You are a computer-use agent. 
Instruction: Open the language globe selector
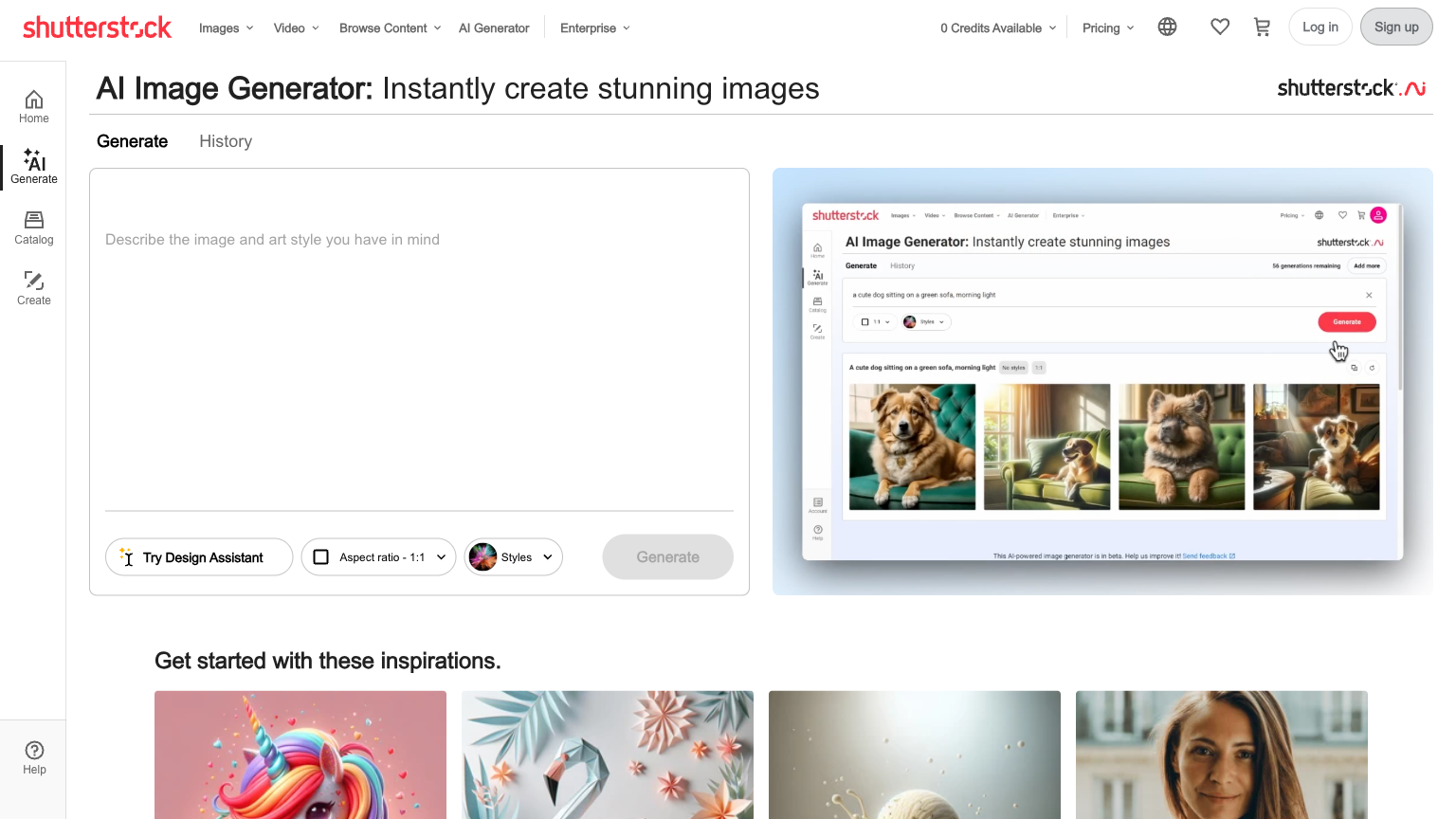click(1167, 27)
